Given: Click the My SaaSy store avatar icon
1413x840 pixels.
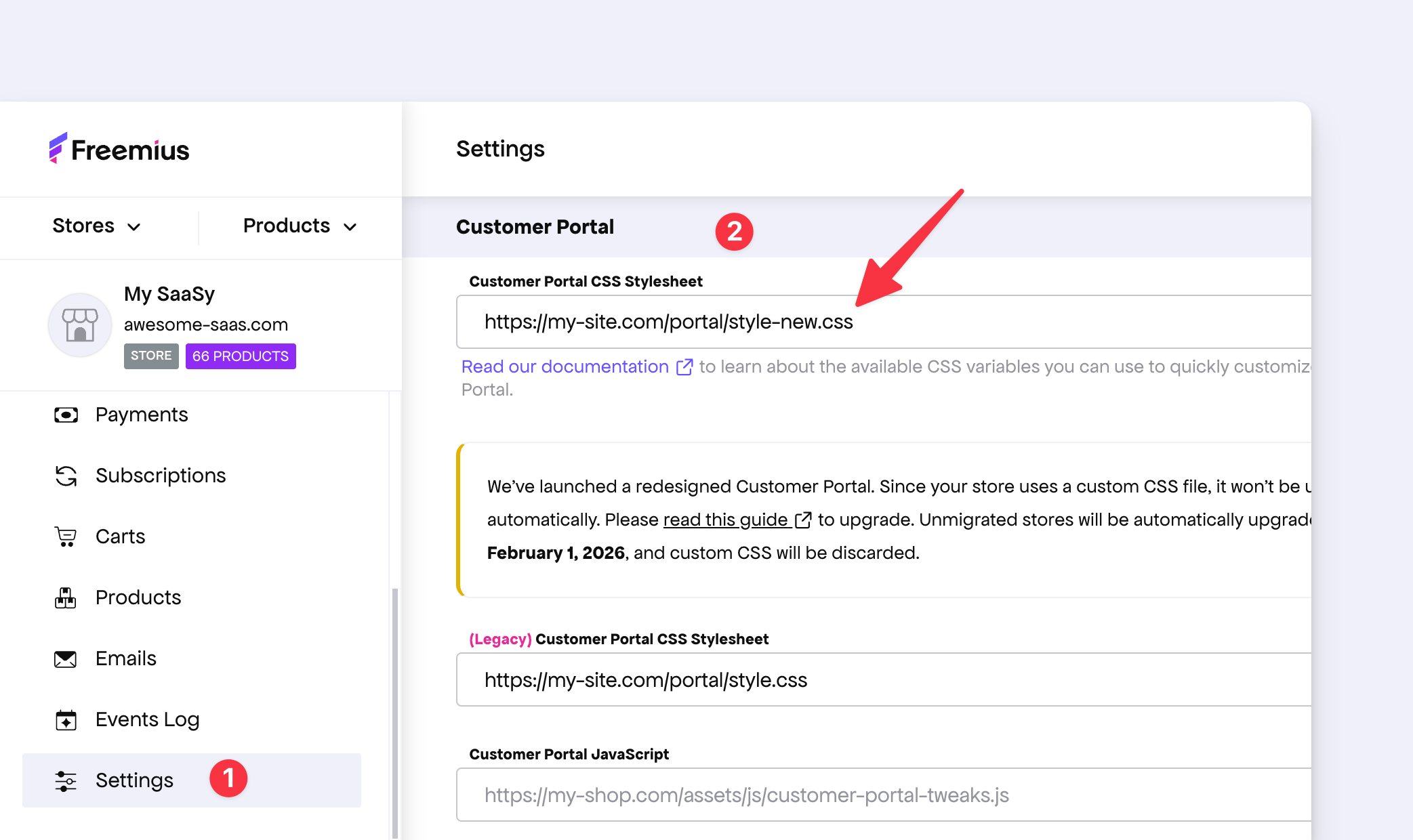Looking at the screenshot, I should [80, 325].
